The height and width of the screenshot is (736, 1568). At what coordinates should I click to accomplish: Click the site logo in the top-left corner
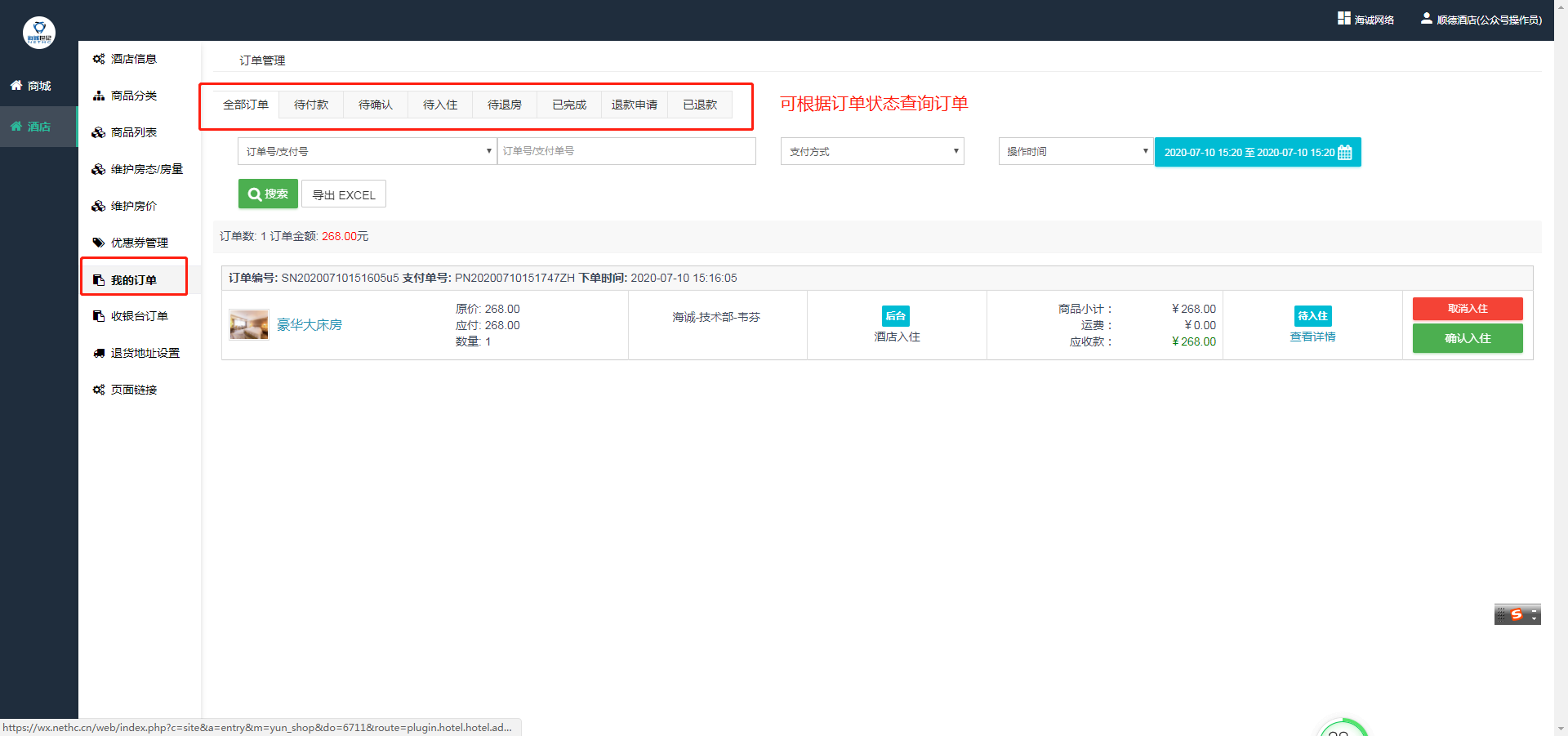39,33
